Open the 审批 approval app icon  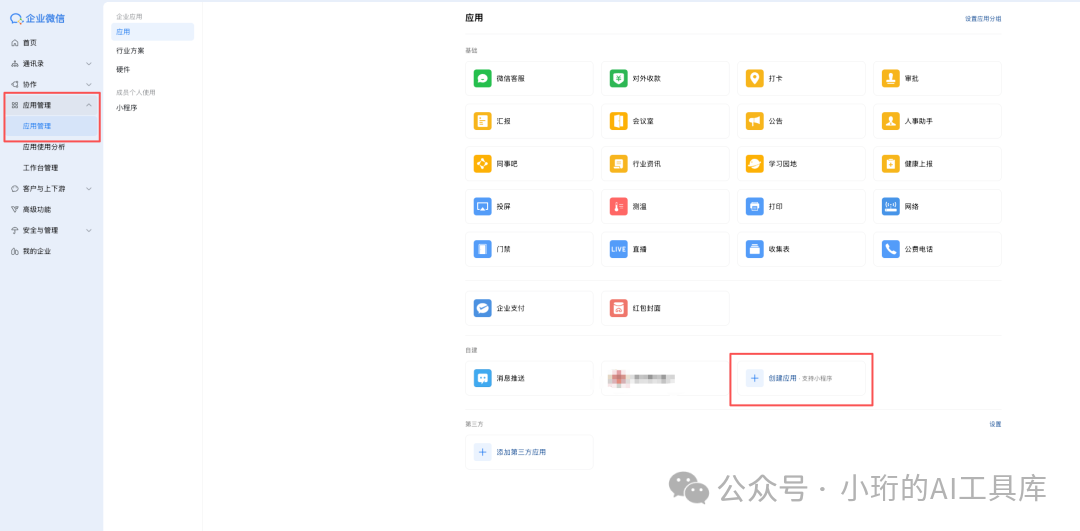point(891,79)
